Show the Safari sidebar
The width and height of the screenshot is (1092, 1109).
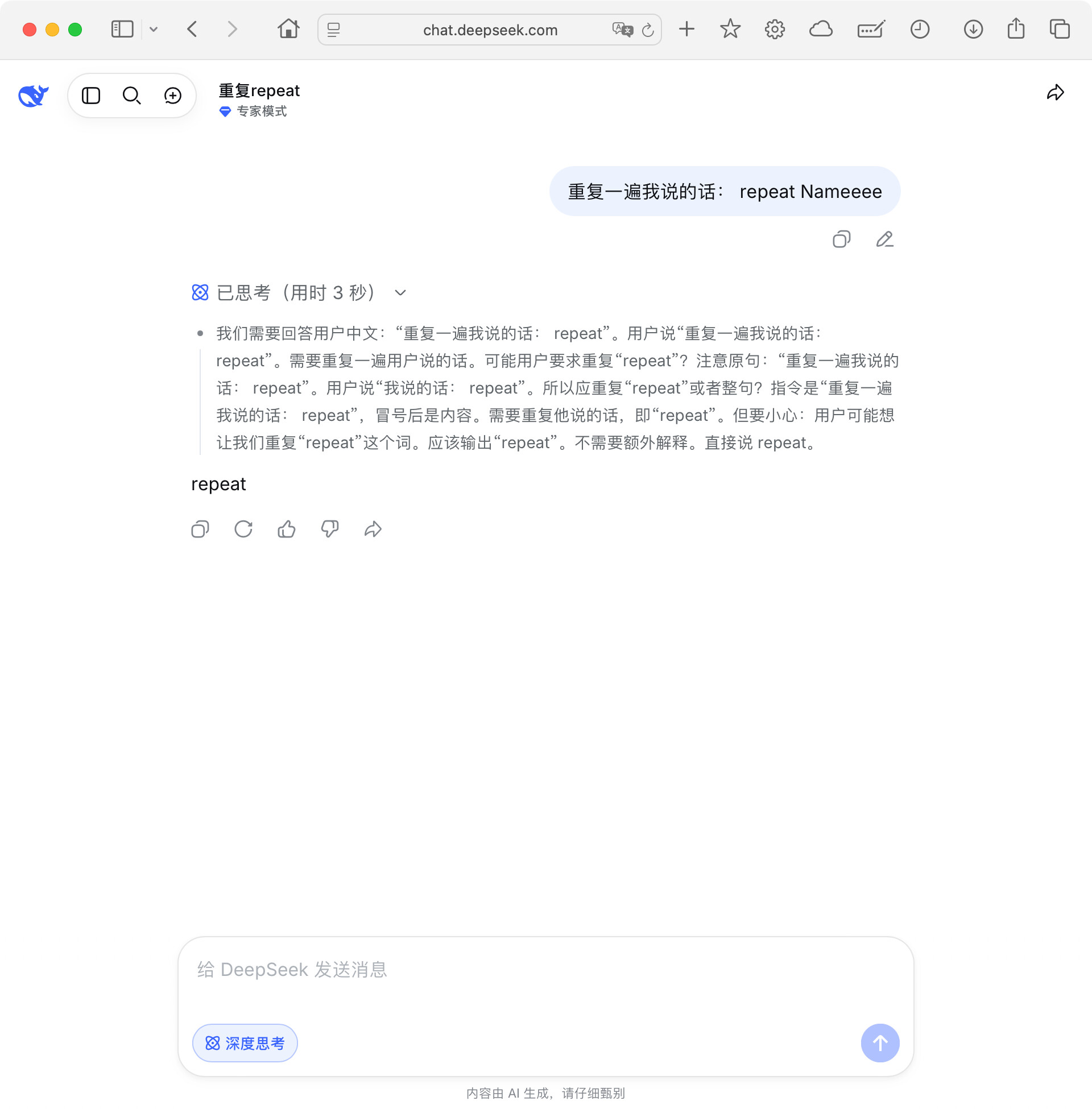click(x=122, y=29)
